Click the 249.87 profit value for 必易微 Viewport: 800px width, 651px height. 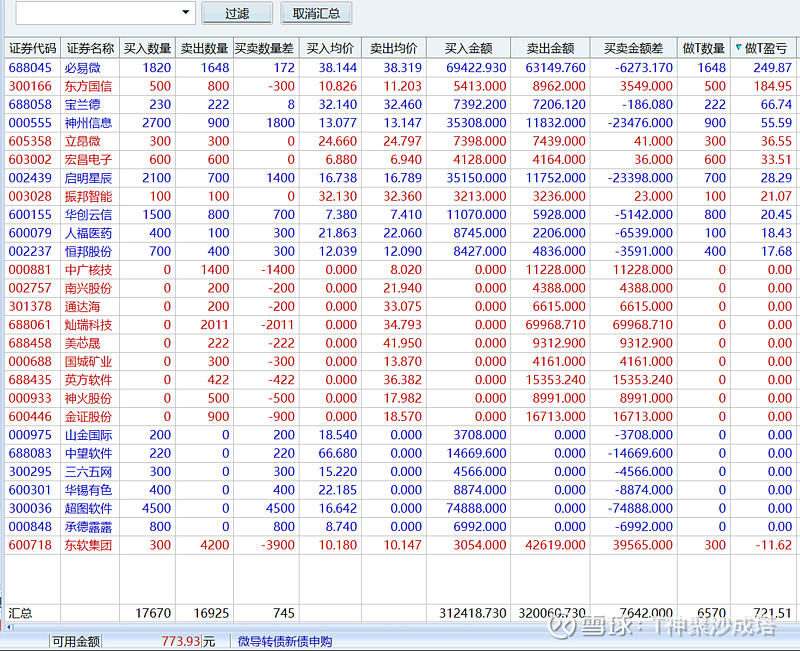pos(772,68)
